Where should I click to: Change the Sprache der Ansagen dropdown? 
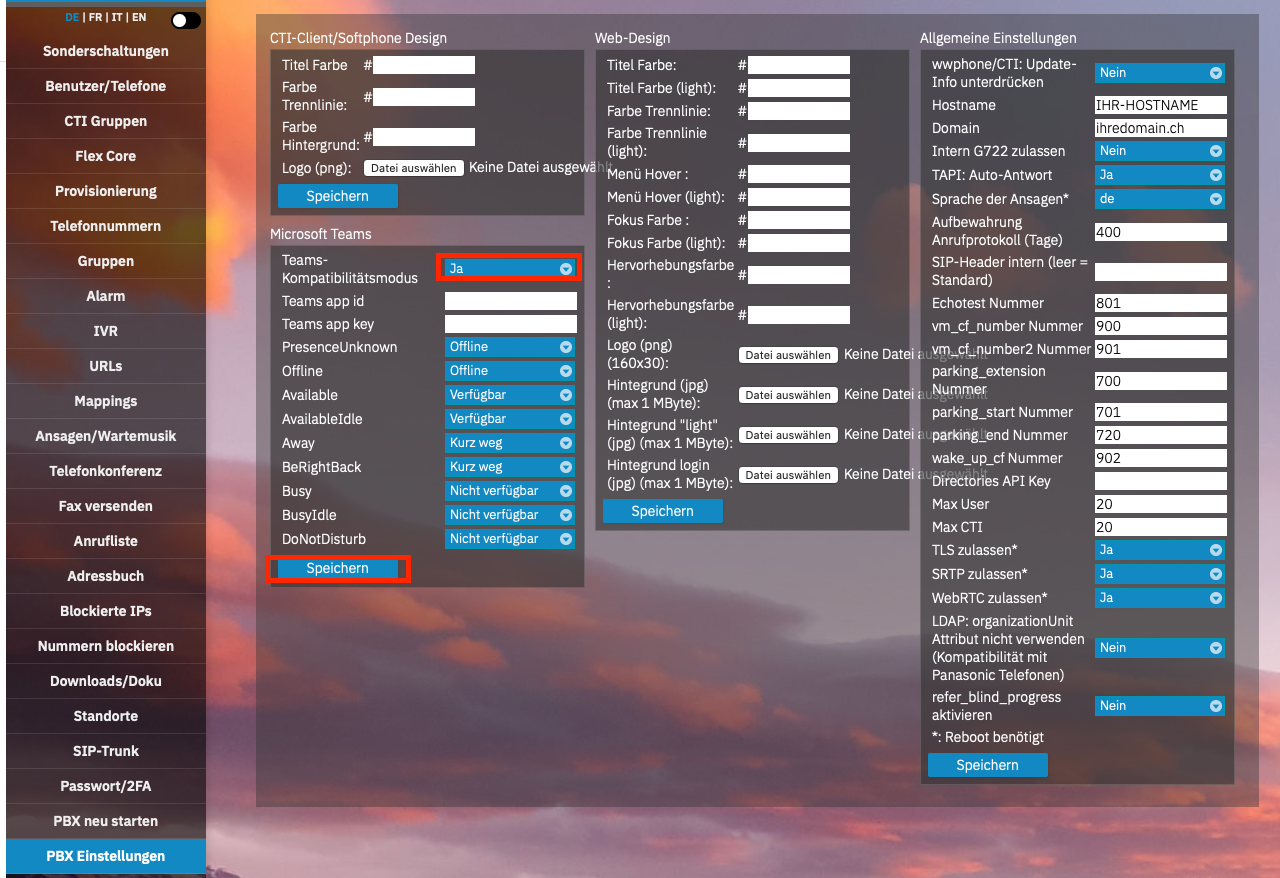pyautogui.click(x=1160, y=199)
